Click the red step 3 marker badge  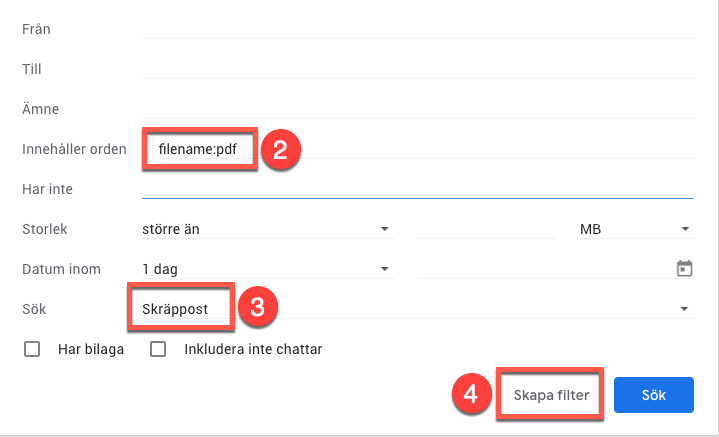[256, 309]
